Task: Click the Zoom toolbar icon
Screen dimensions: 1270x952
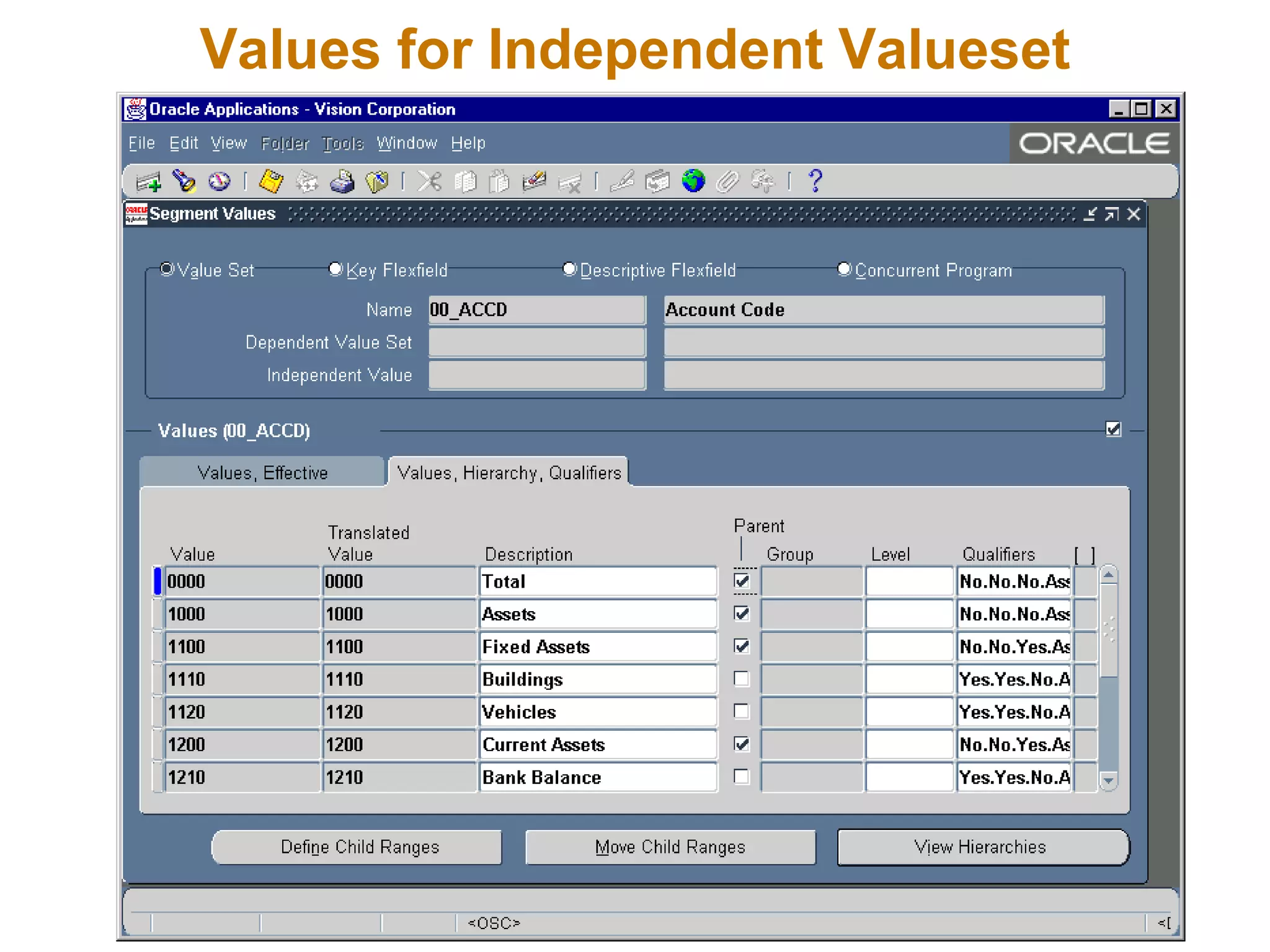Action: 657,182
